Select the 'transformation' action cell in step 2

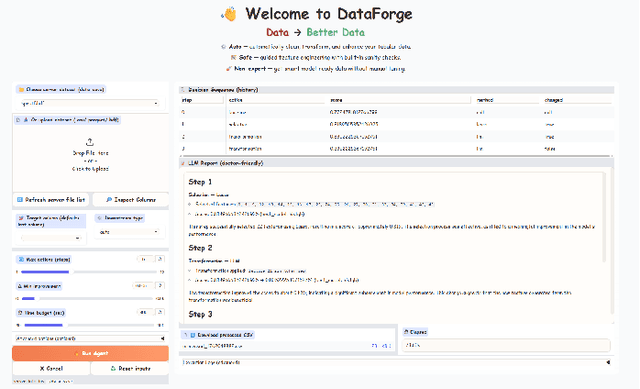pyautogui.click(x=277, y=137)
